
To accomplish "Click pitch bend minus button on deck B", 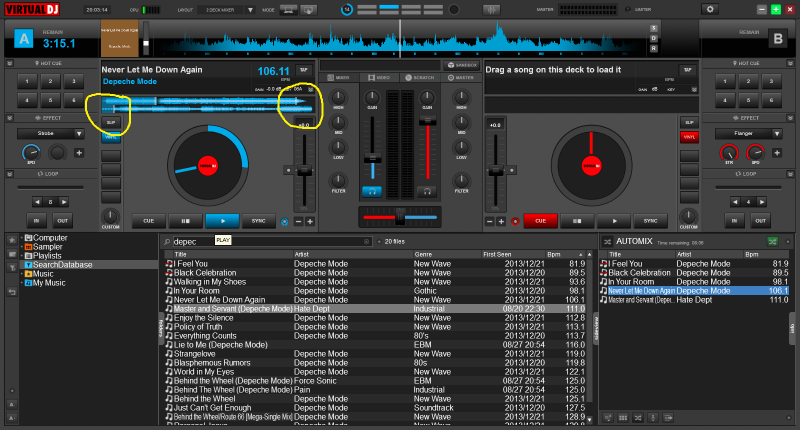I will pyautogui.click(x=490, y=221).
